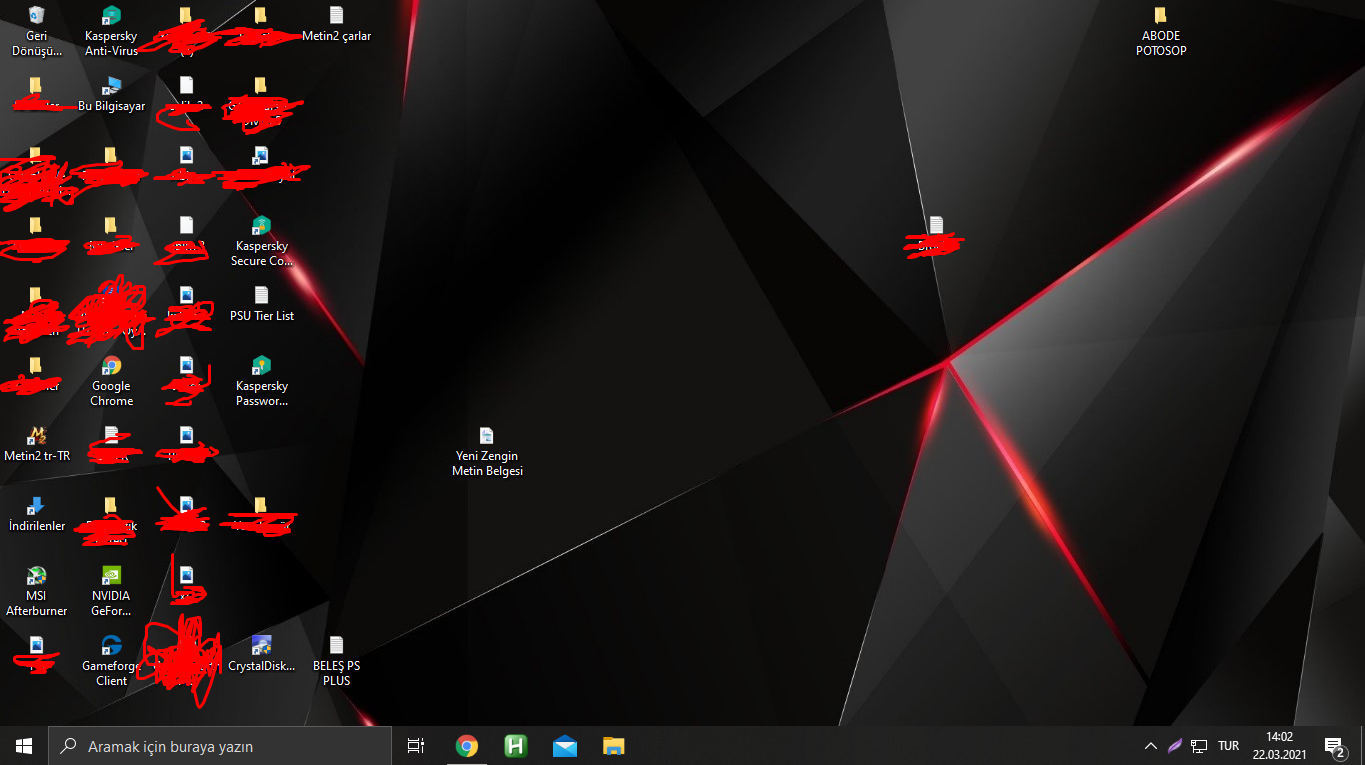Open the network status tray icon
This screenshot has width=1365, height=765.
click(x=1199, y=746)
